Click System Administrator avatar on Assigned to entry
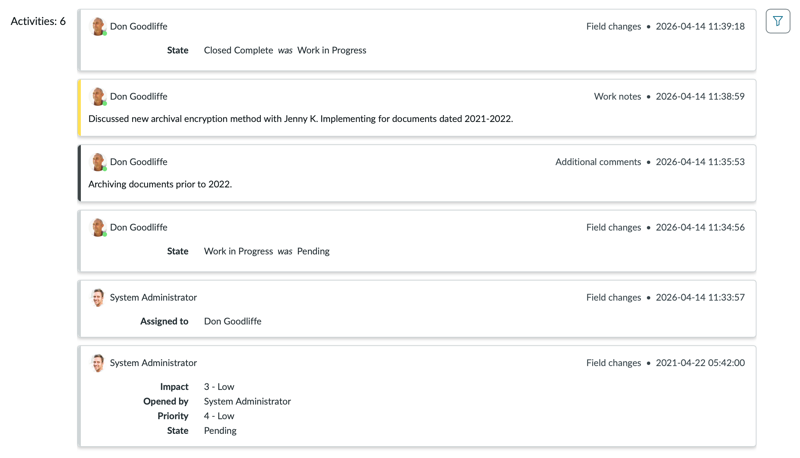The width and height of the screenshot is (800, 458). pyautogui.click(x=98, y=297)
